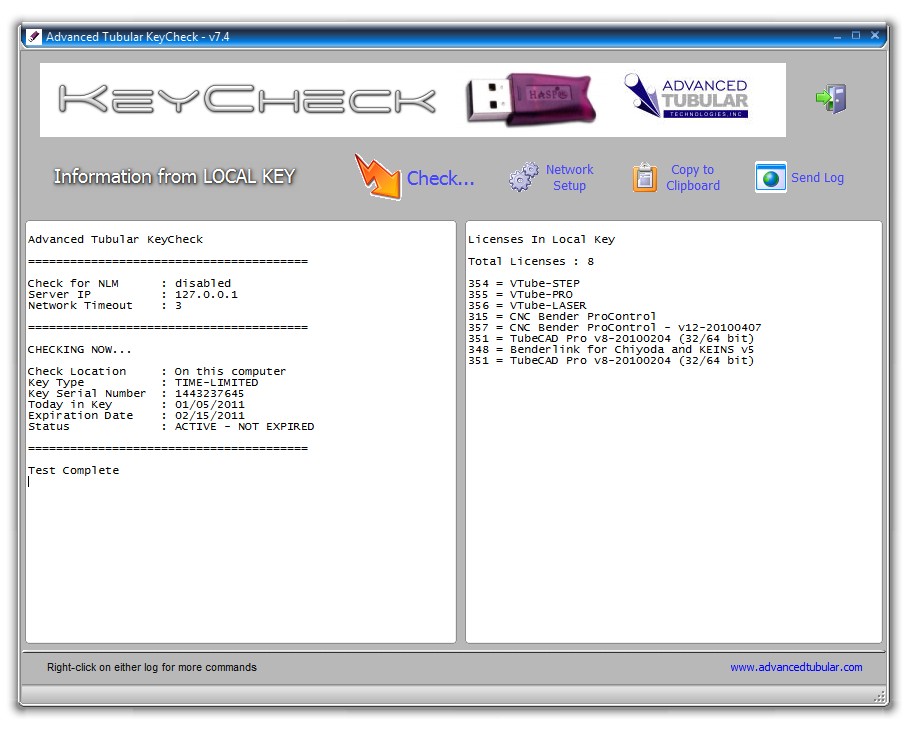Click 'Total Licenses : 8' text
Image resolution: width=904 pixels, height=733 pixels.
[531, 261]
